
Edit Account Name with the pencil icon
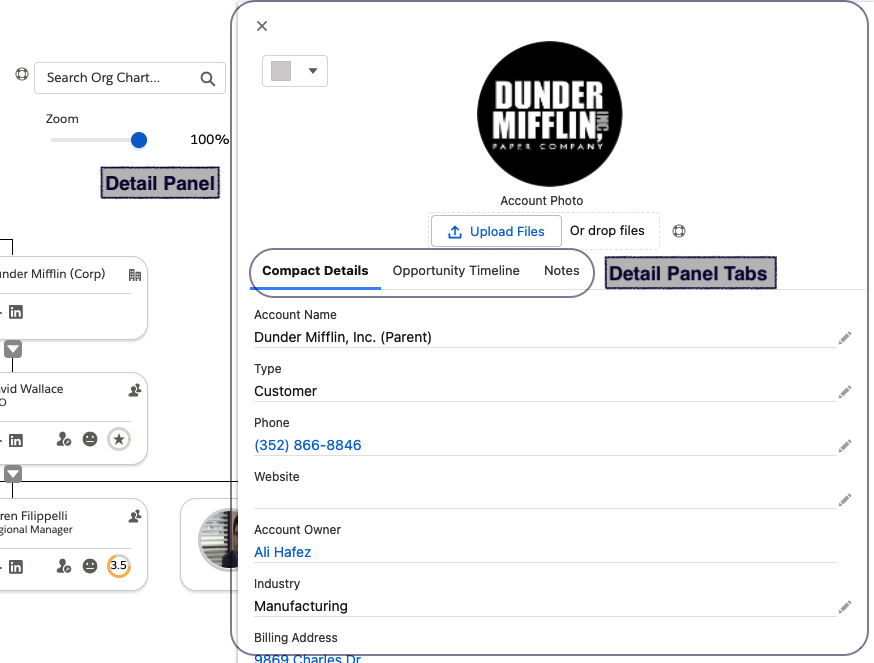(x=844, y=338)
